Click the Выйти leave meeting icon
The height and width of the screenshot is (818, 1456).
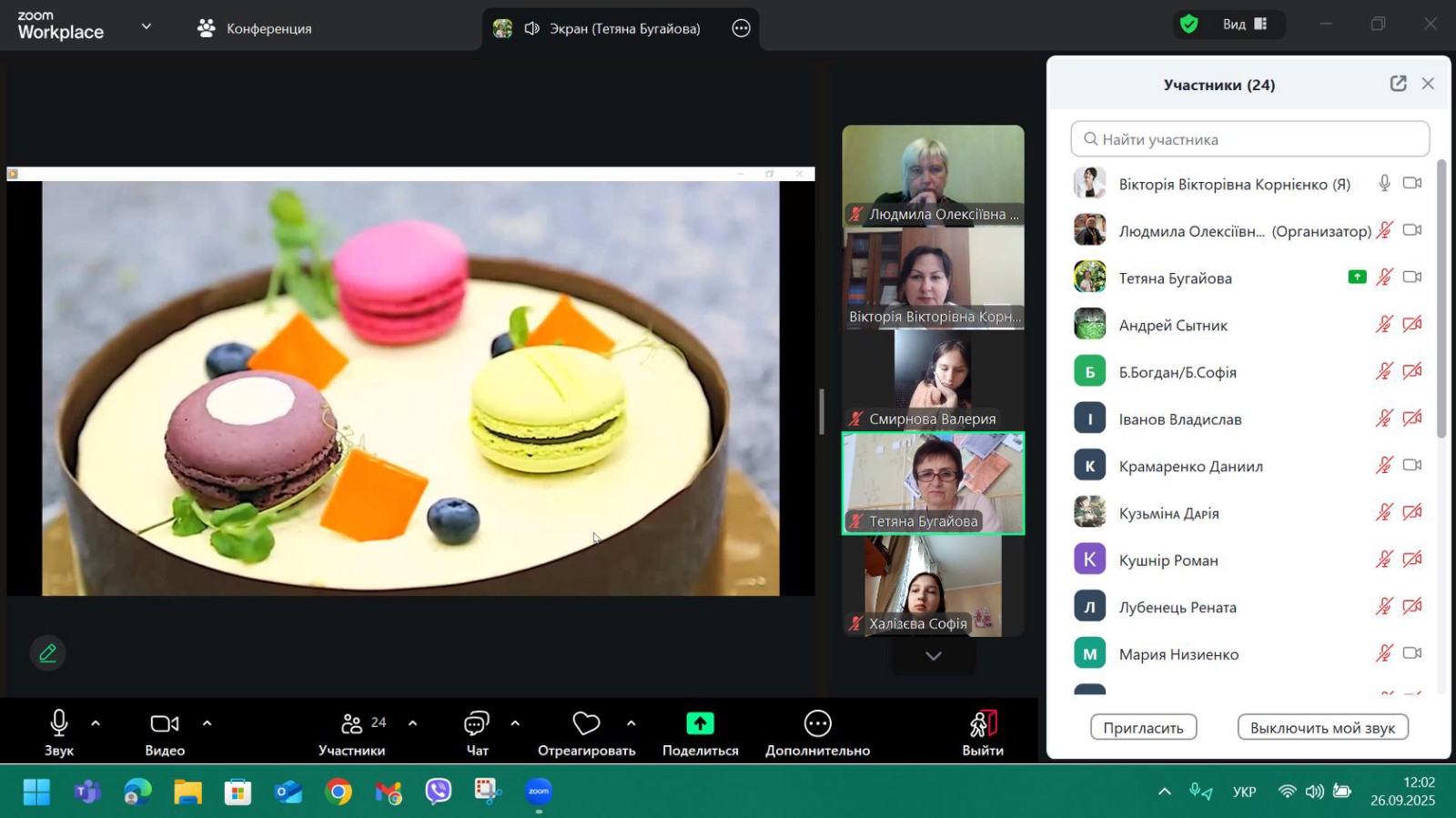[983, 724]
